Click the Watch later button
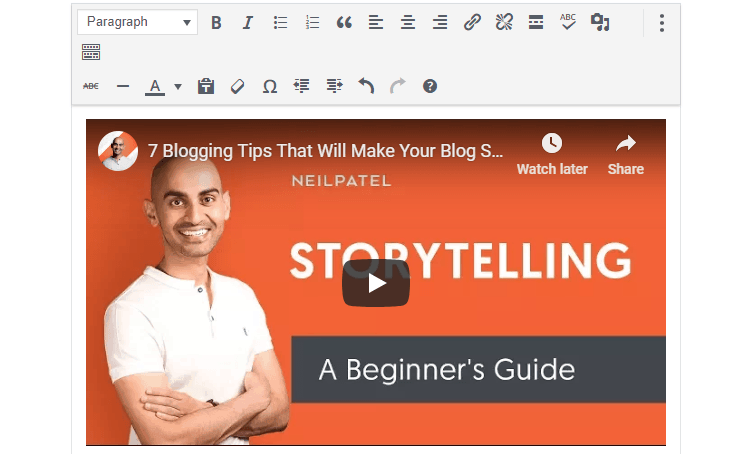Viewport: 749px width, 454px height. point(552,155)
